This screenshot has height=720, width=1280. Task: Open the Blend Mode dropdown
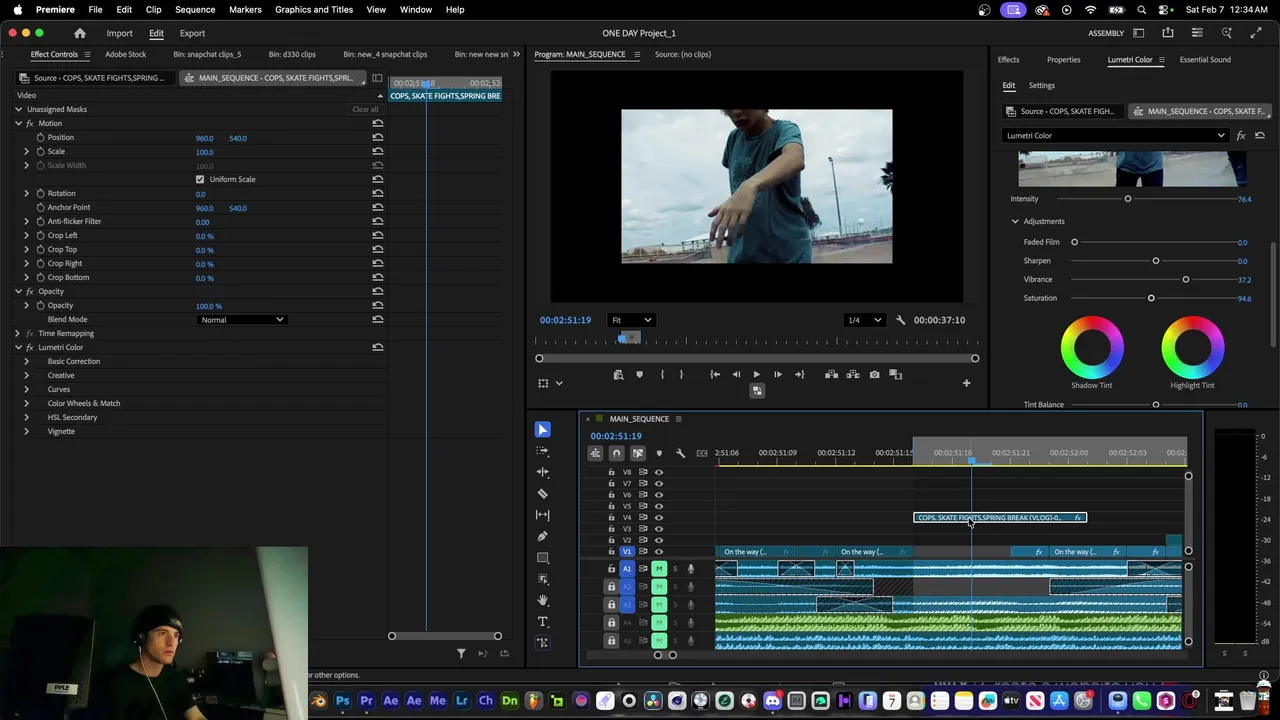click(x=242, y=320)
